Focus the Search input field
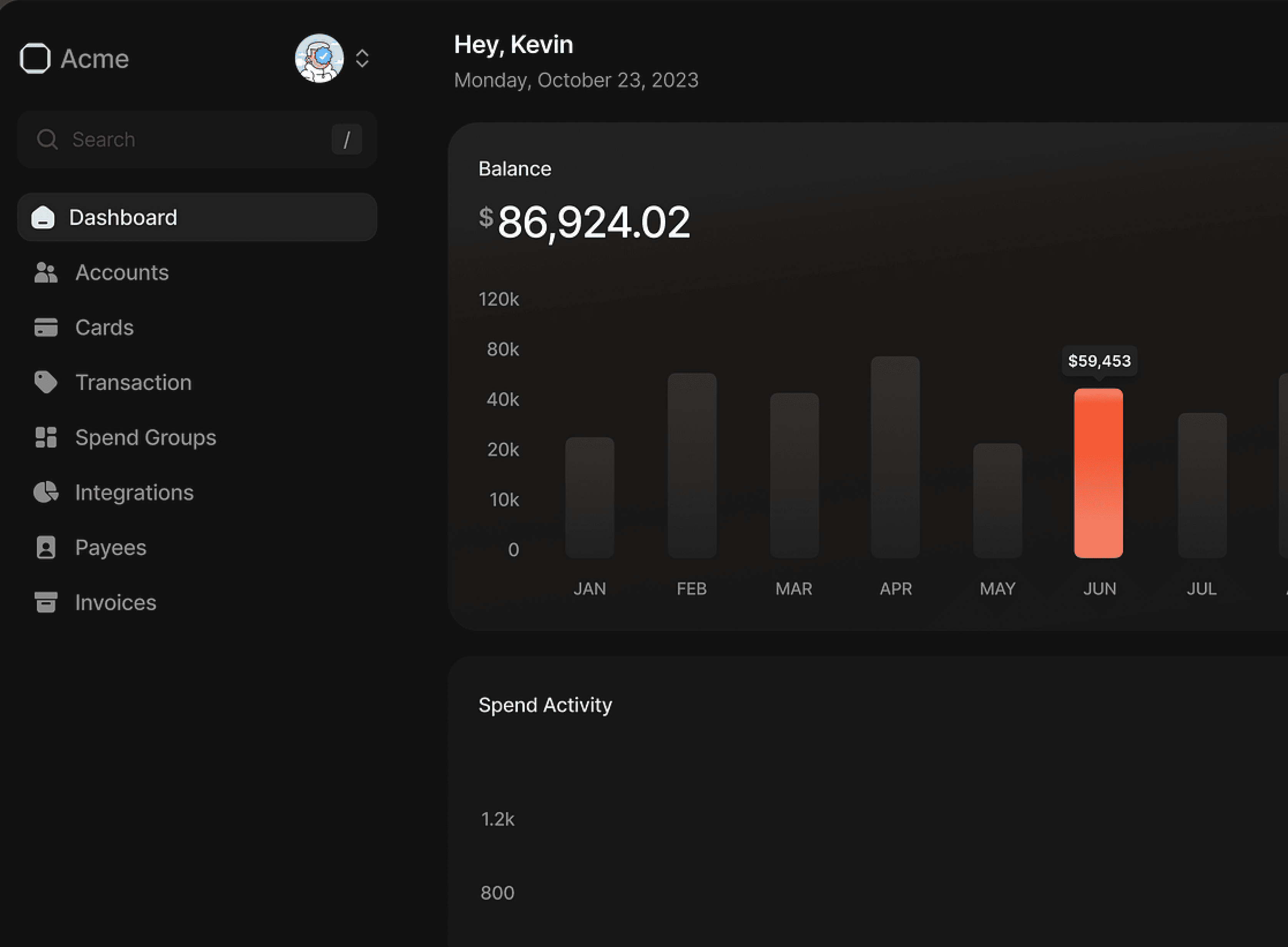 (x=195, y=140)
